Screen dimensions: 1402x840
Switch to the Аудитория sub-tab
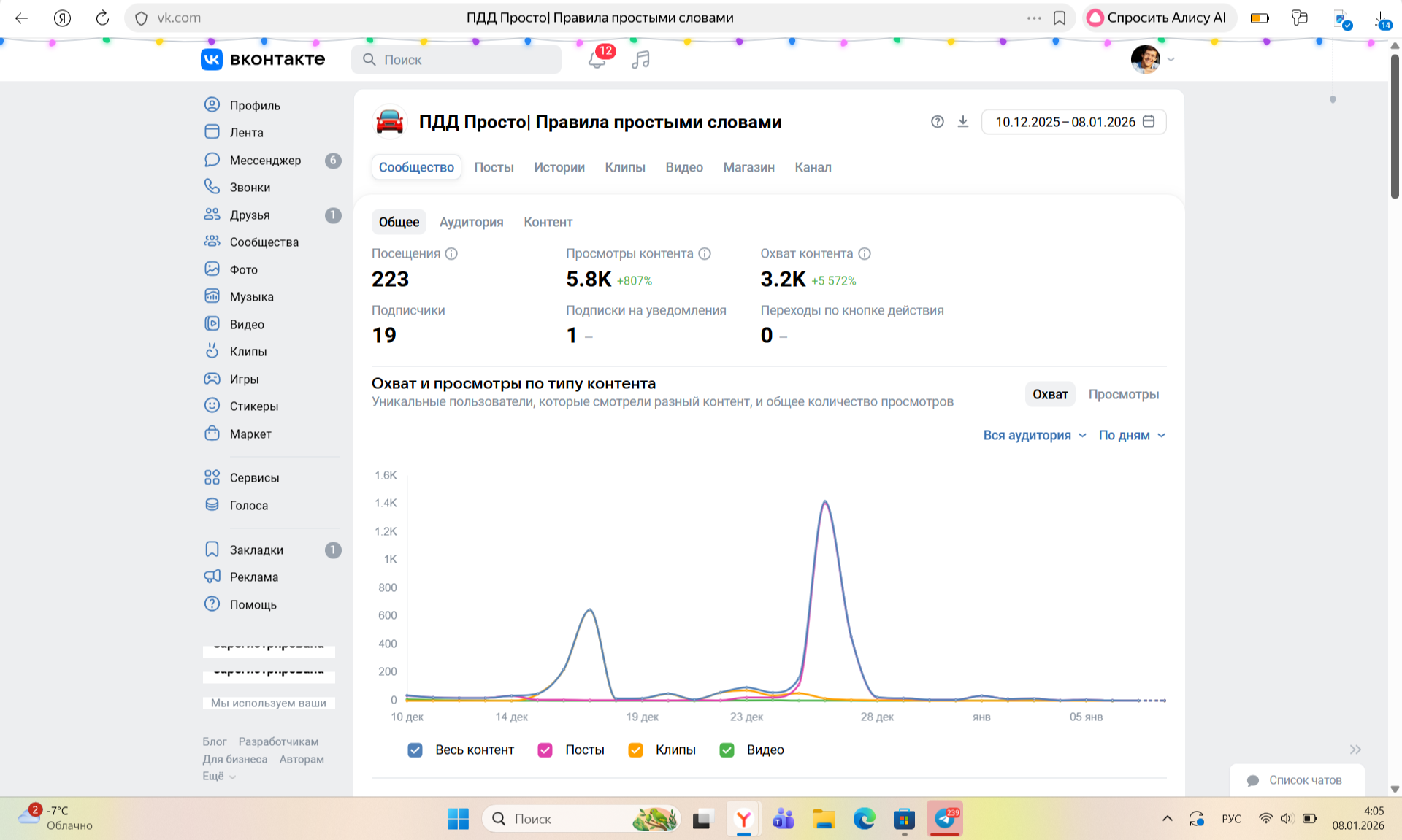coord(471,222)
